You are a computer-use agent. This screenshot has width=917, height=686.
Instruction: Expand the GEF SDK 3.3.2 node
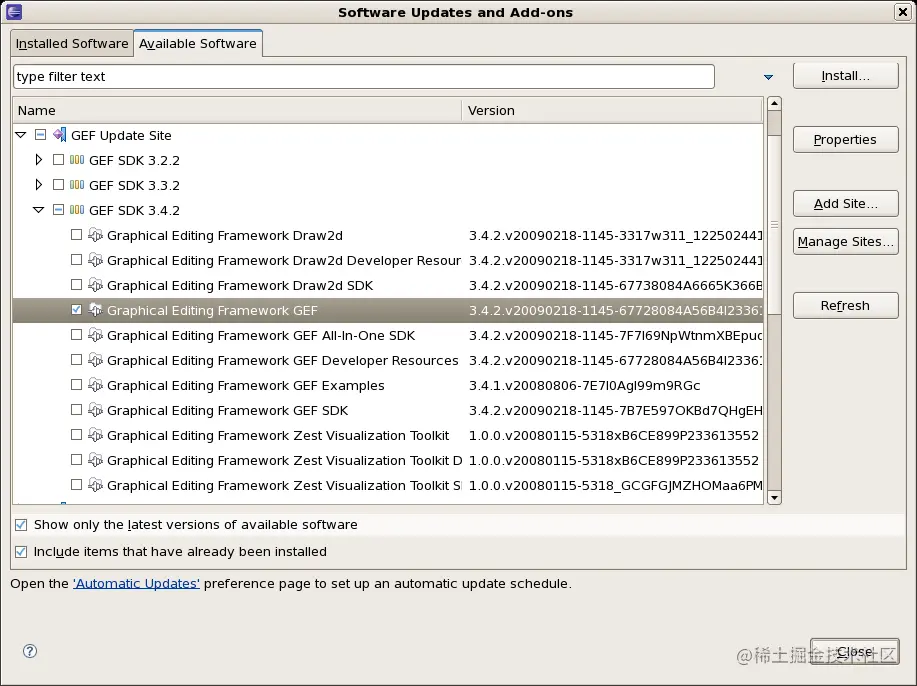[39, 185]
